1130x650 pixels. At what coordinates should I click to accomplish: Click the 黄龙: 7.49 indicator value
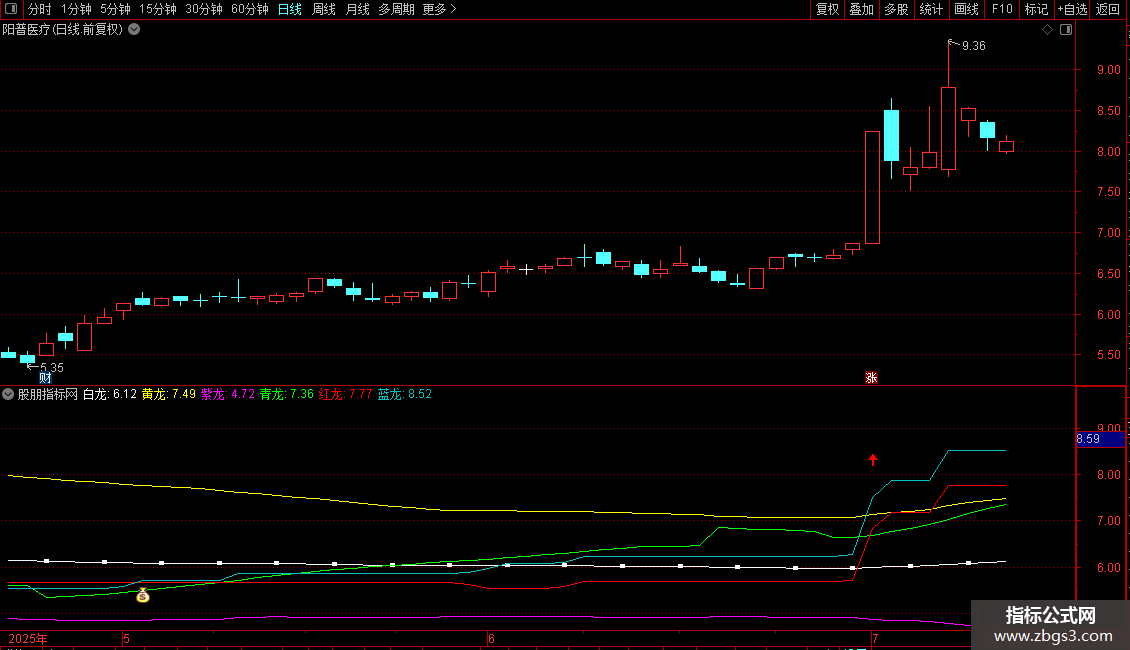(x=169, y=394)
